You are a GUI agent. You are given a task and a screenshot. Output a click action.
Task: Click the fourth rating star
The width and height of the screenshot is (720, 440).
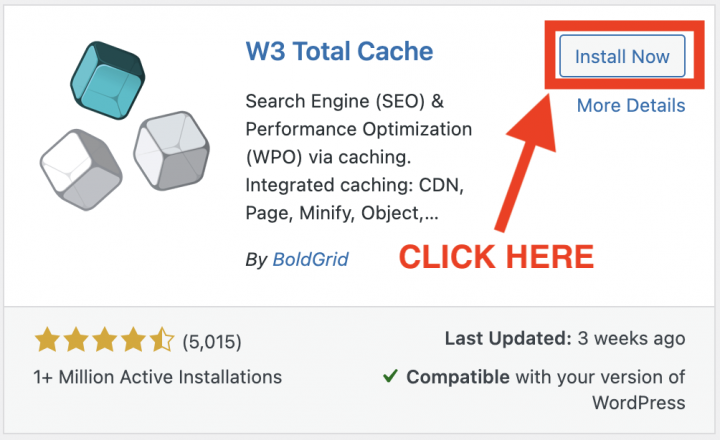[131, 341]
